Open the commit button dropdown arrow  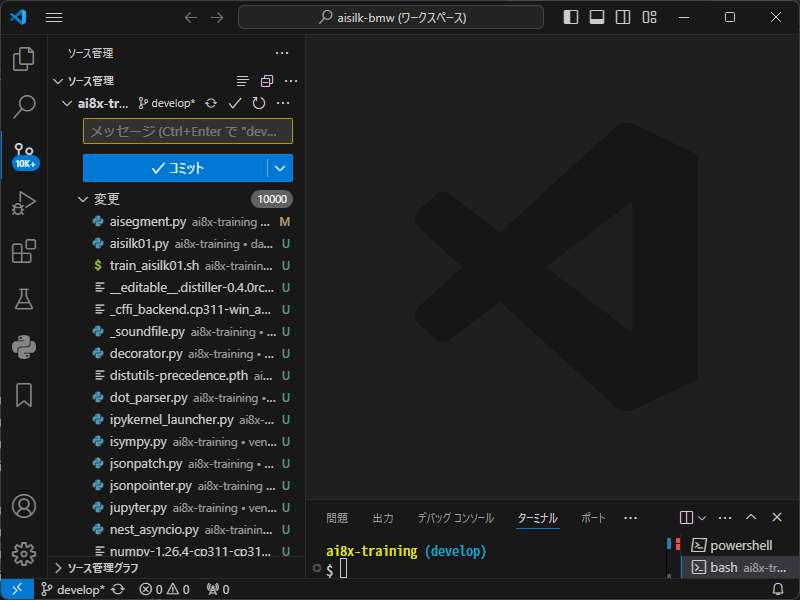280,168
